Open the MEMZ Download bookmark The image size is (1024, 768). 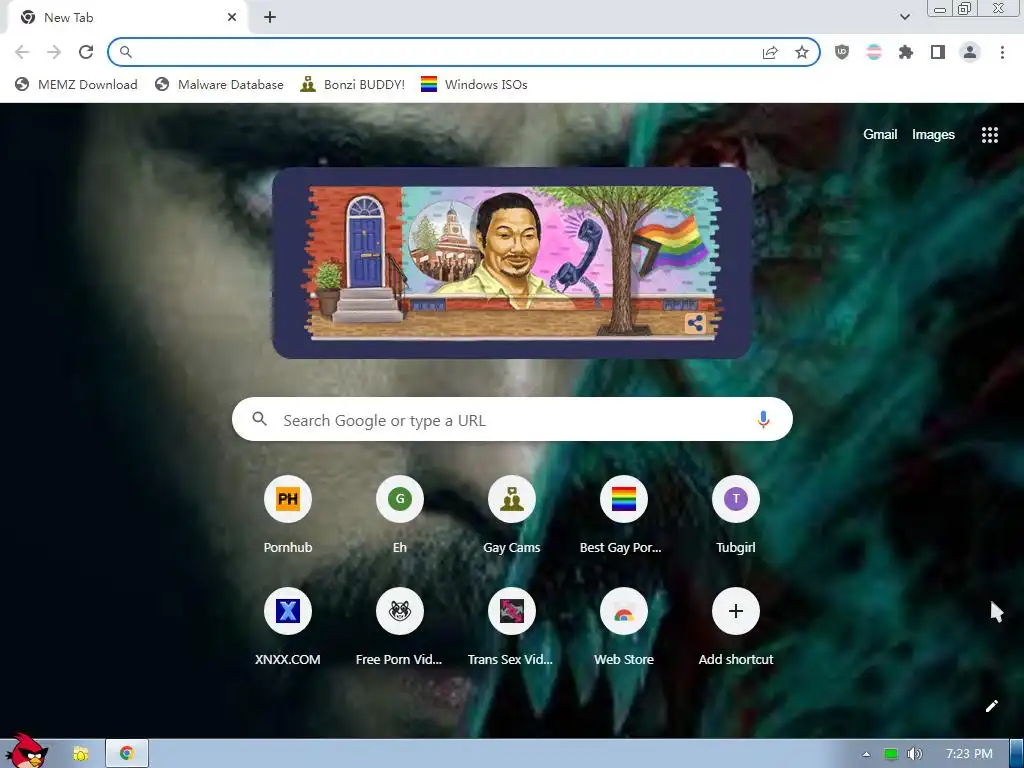(x=76, y=84)
